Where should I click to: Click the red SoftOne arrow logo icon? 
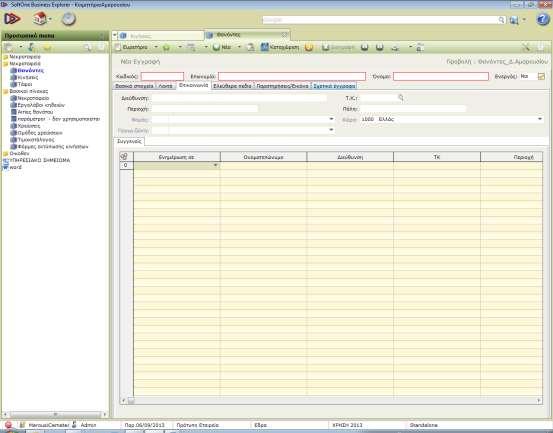click(x=12, y=19)
